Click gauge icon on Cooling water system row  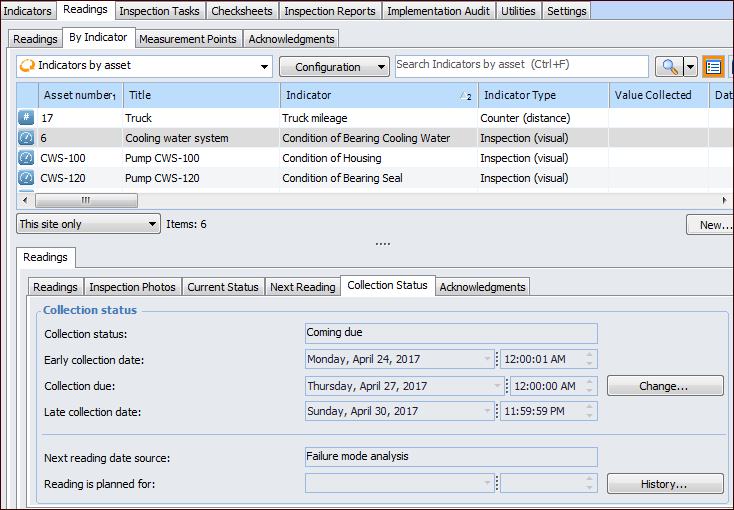click(x=26, y=138)
